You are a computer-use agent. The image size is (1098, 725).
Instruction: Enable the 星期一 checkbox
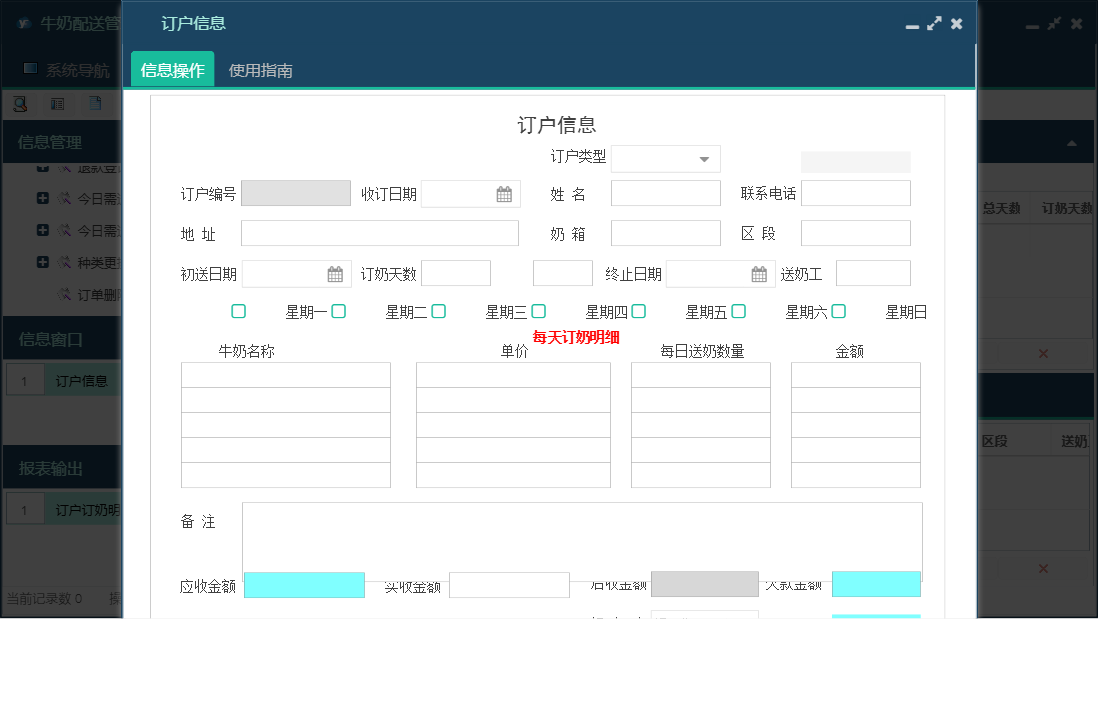[x=339, y=311]
